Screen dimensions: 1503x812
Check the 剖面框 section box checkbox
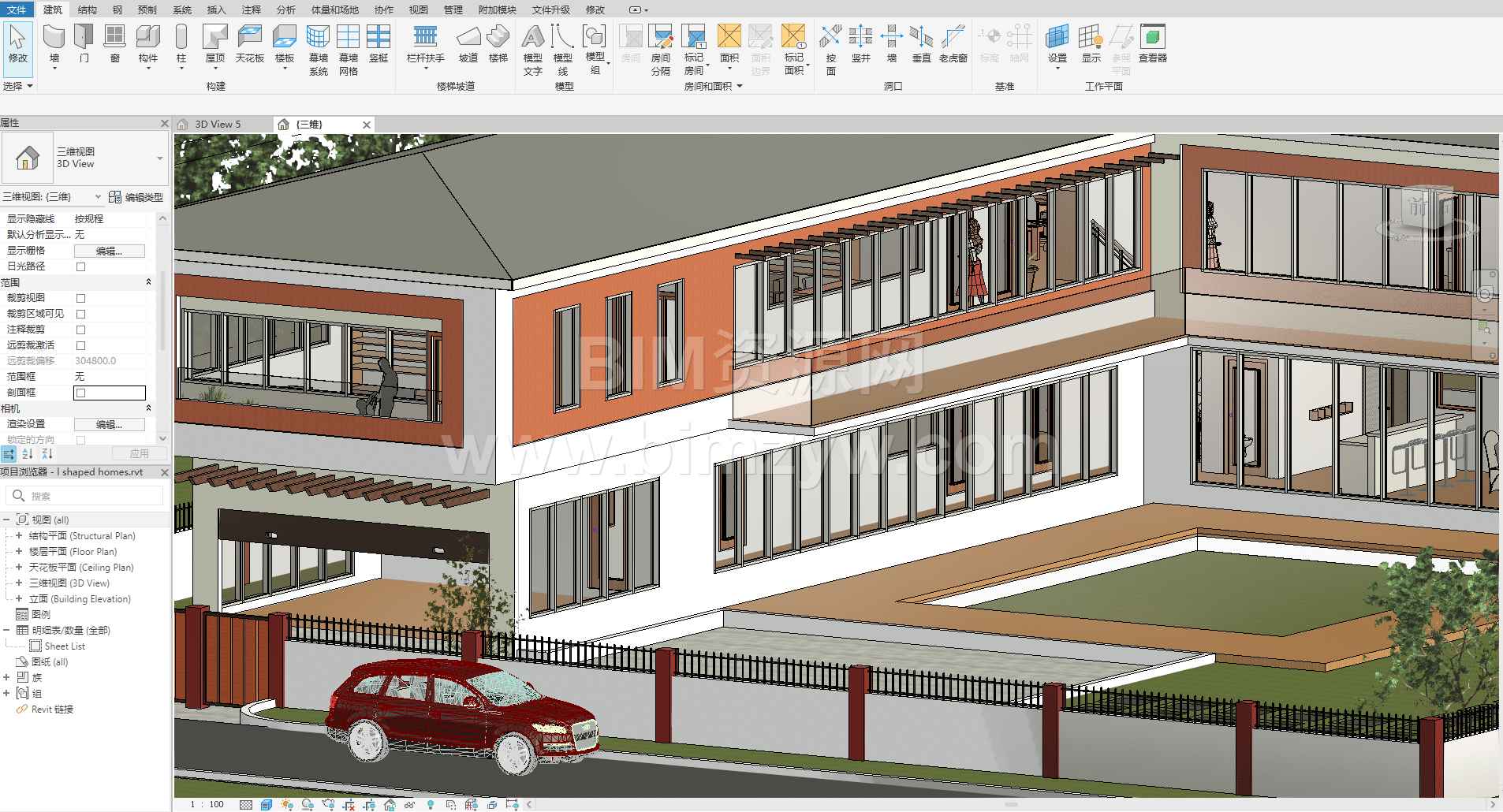click(80, 393)
